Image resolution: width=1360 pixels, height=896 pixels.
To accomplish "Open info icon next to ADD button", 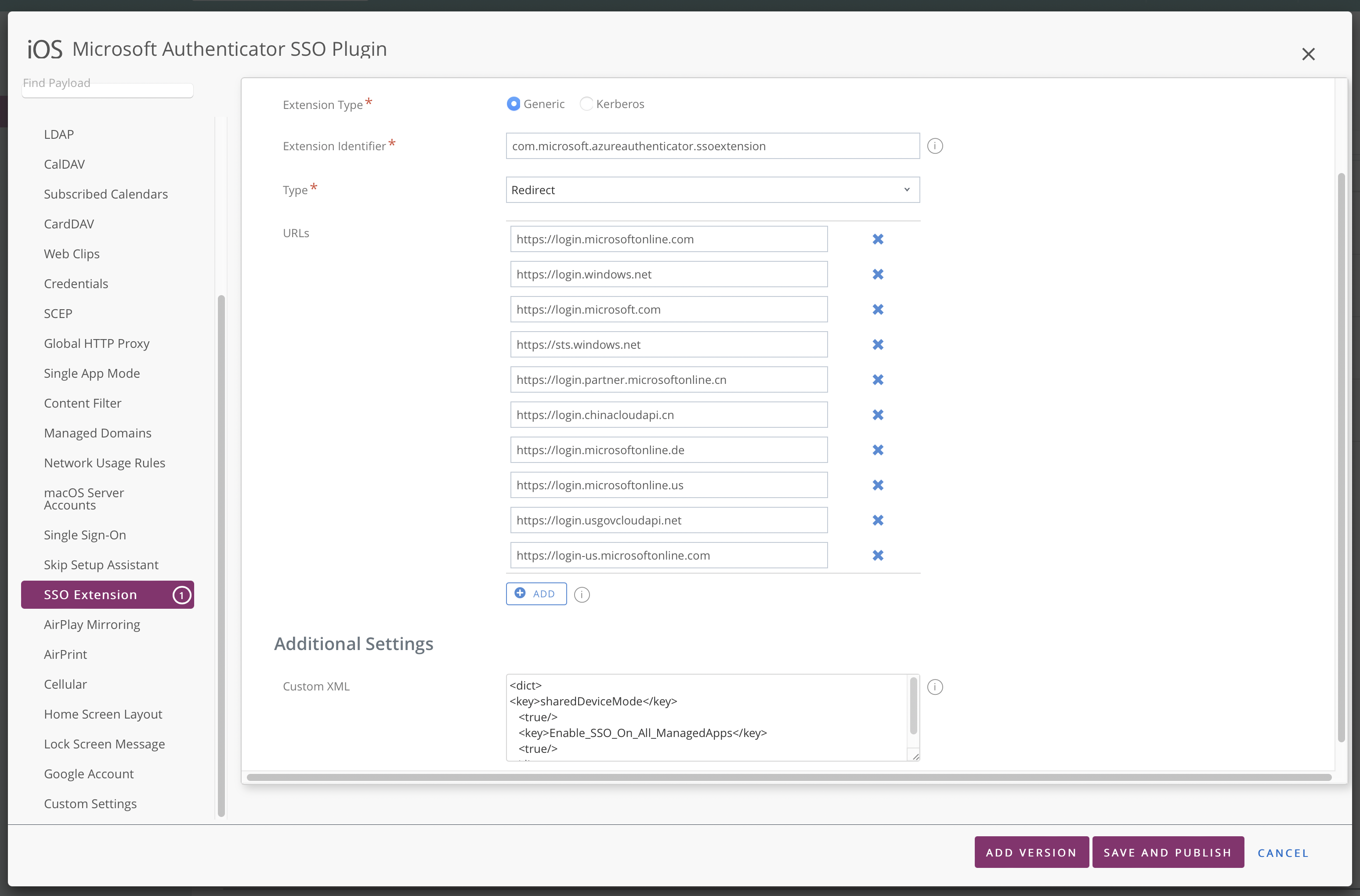I will (x=582, y=595).
